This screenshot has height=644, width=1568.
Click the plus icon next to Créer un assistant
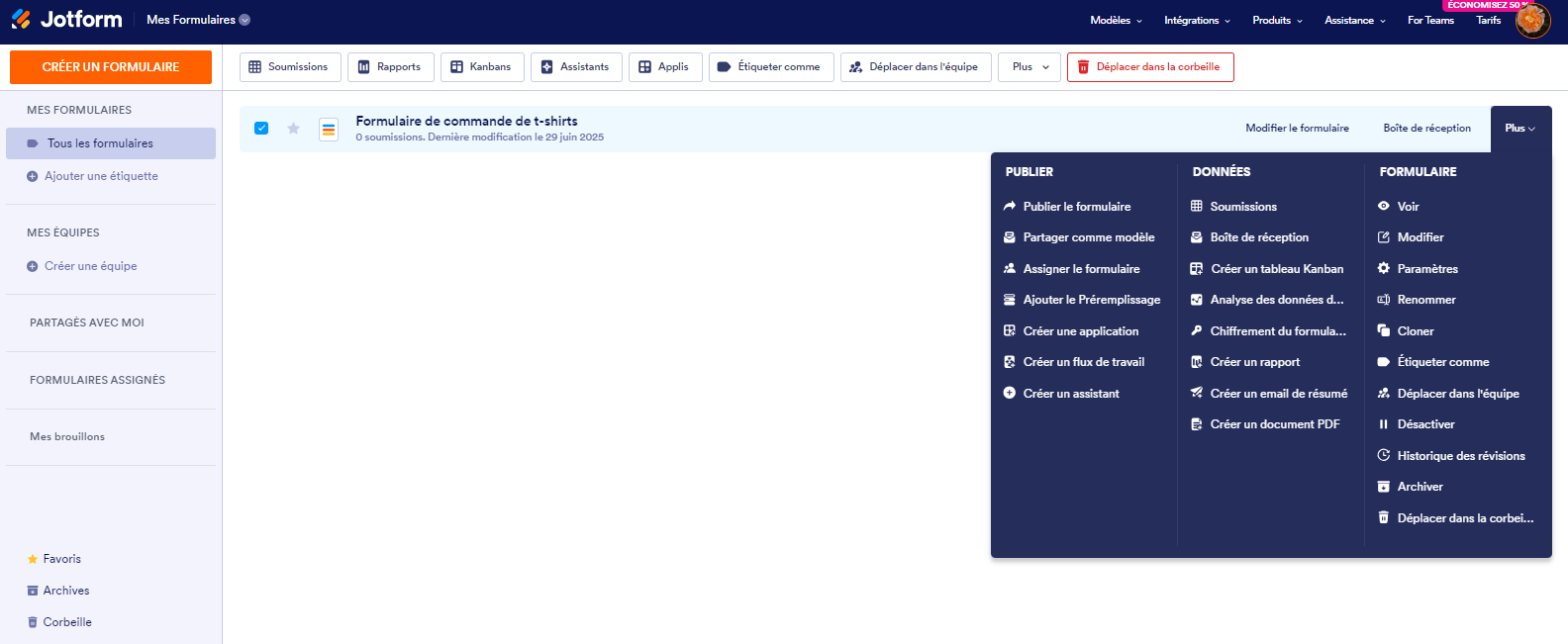[1010, 394]
